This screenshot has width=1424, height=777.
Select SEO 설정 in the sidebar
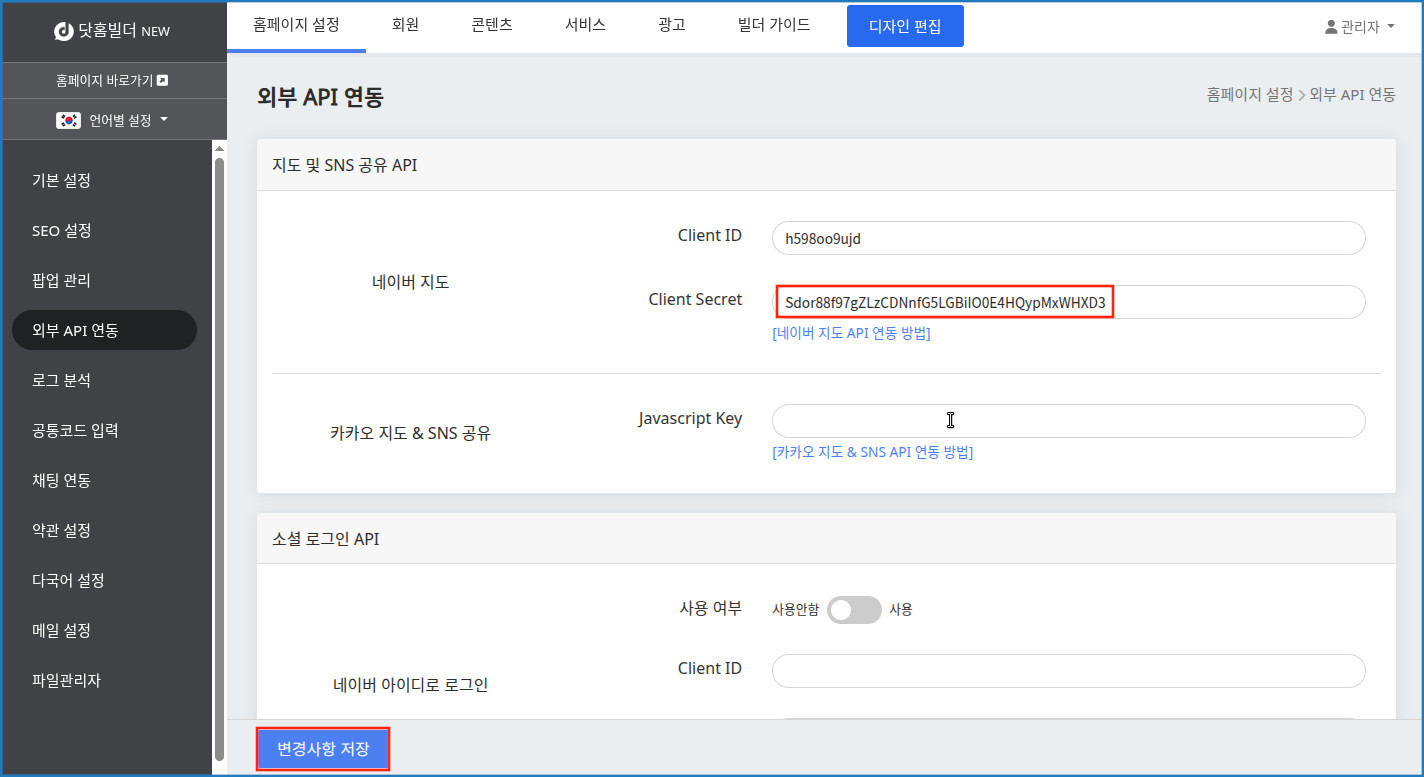click(62, 231)
